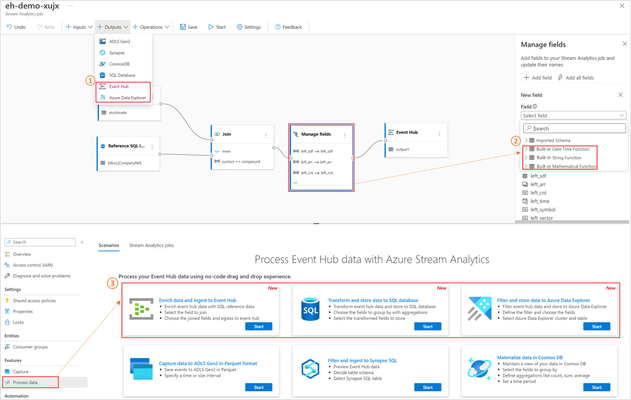Choose the left_sdf field

[x=534, y=176]
